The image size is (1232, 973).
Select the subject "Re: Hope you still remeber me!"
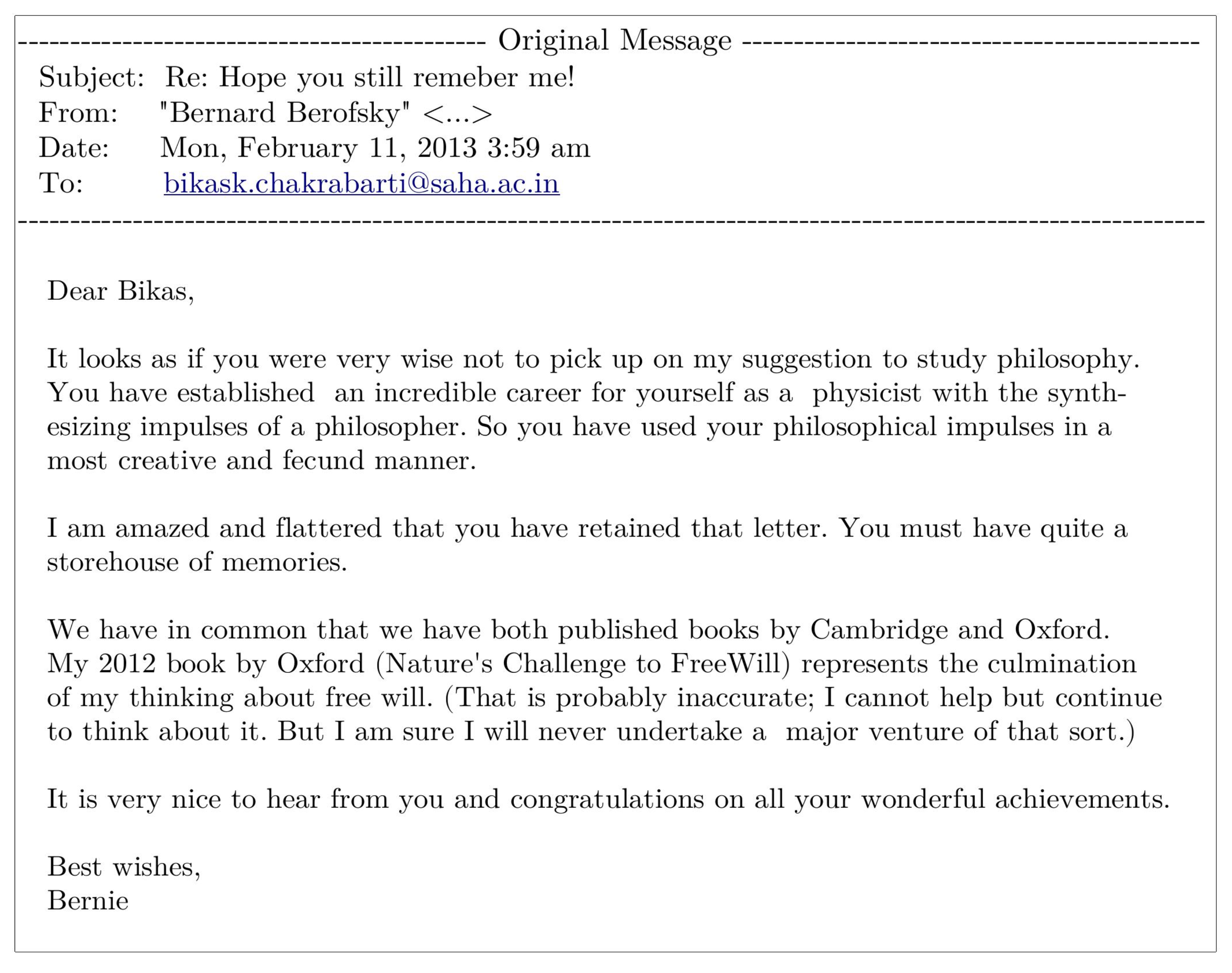(x=369, y=77)
